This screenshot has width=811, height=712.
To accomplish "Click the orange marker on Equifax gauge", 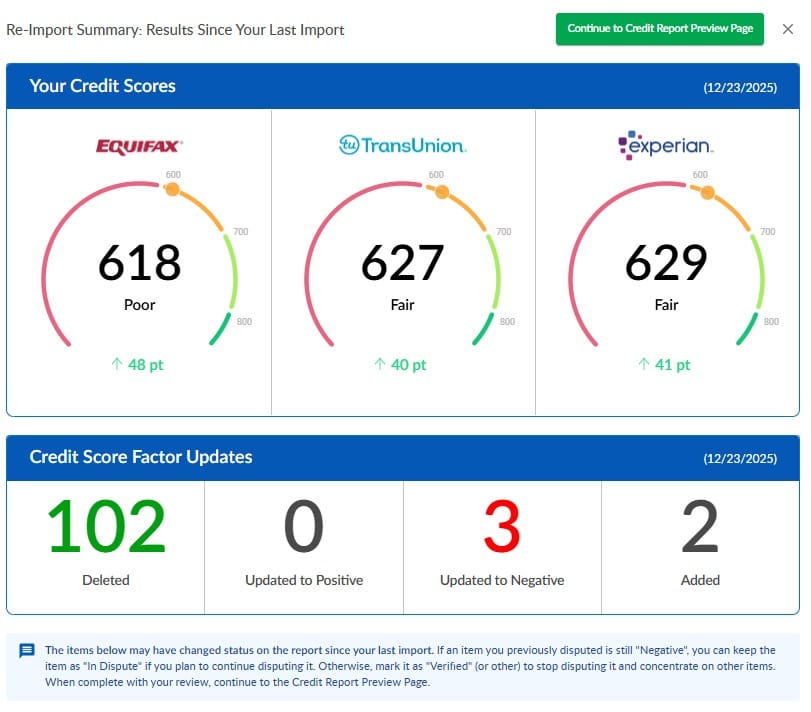I will point(173,189).
